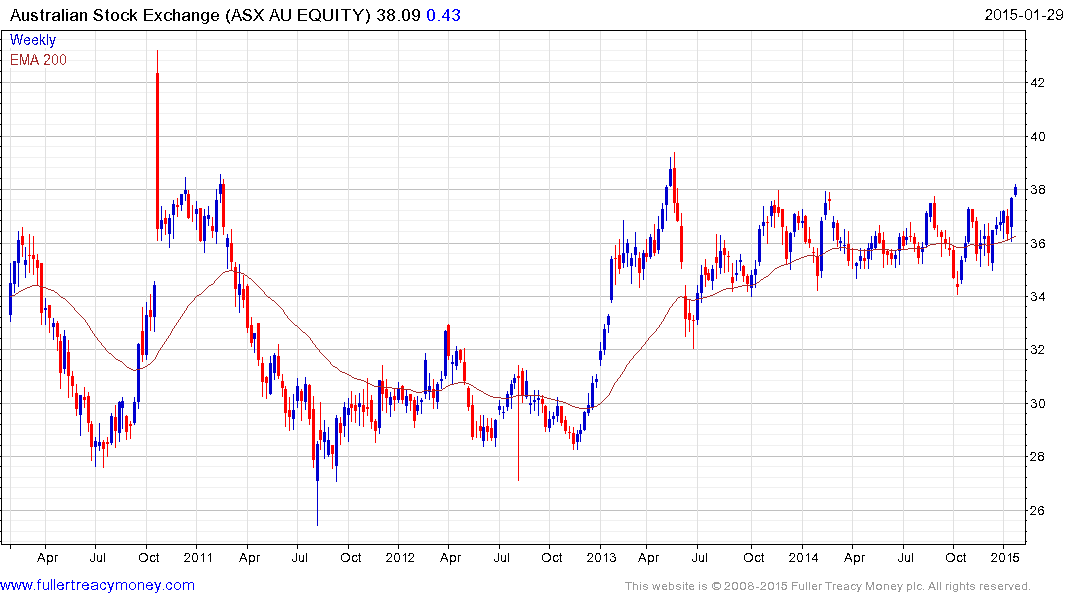The image size is (1075, 600).
Task: Select the EMA 200 legend label
Action: pyautogui.click(x=38, y=60)
